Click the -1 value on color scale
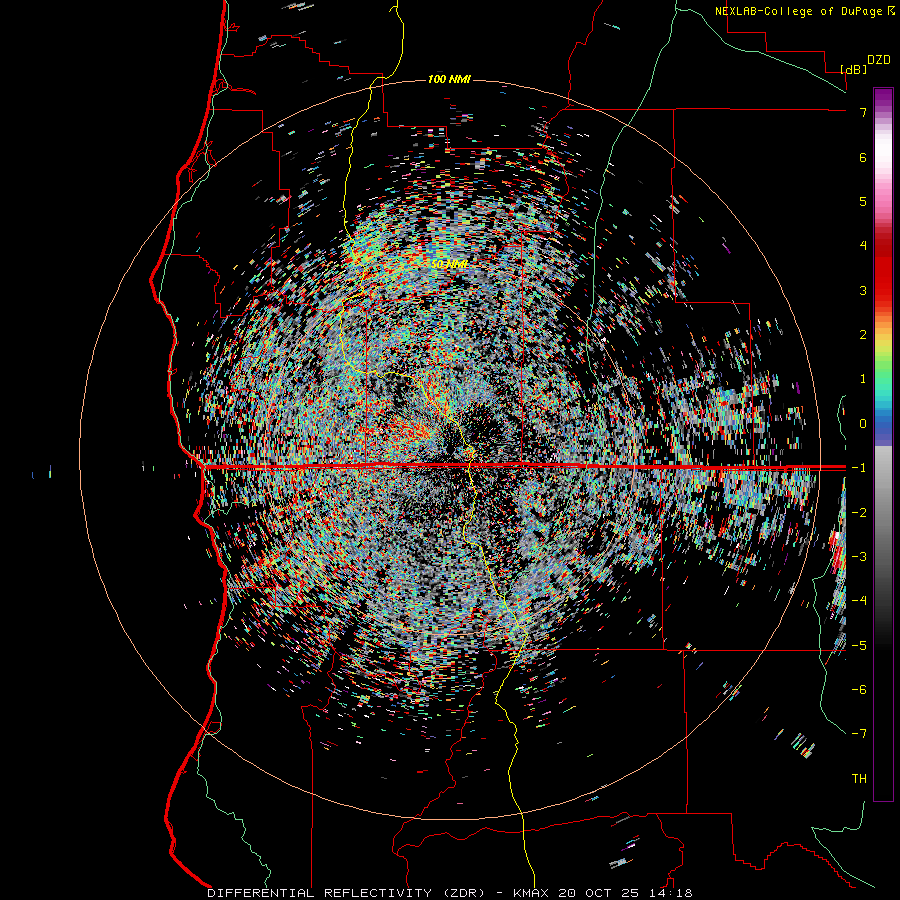900x900 pixels. 859,468
